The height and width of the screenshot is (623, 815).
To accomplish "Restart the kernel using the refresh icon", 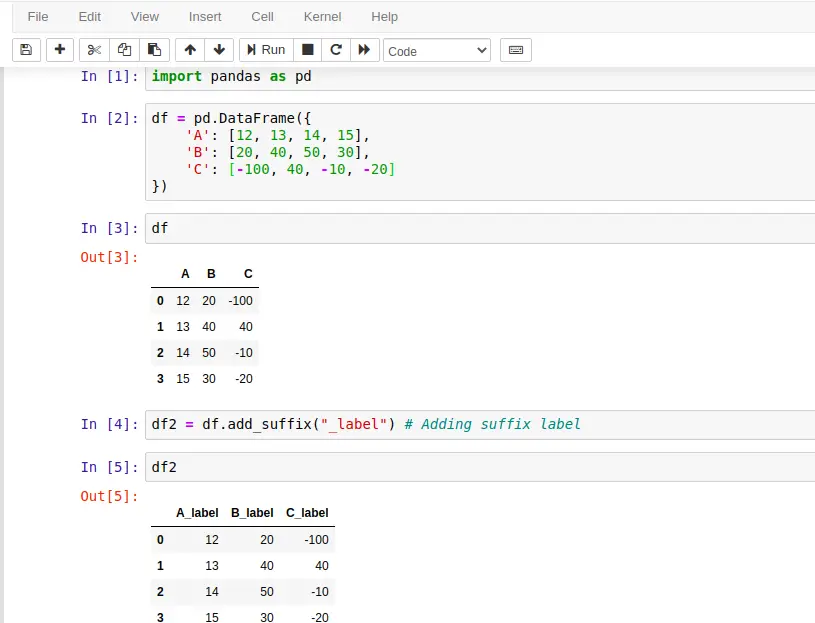I will tap(337, 49).
